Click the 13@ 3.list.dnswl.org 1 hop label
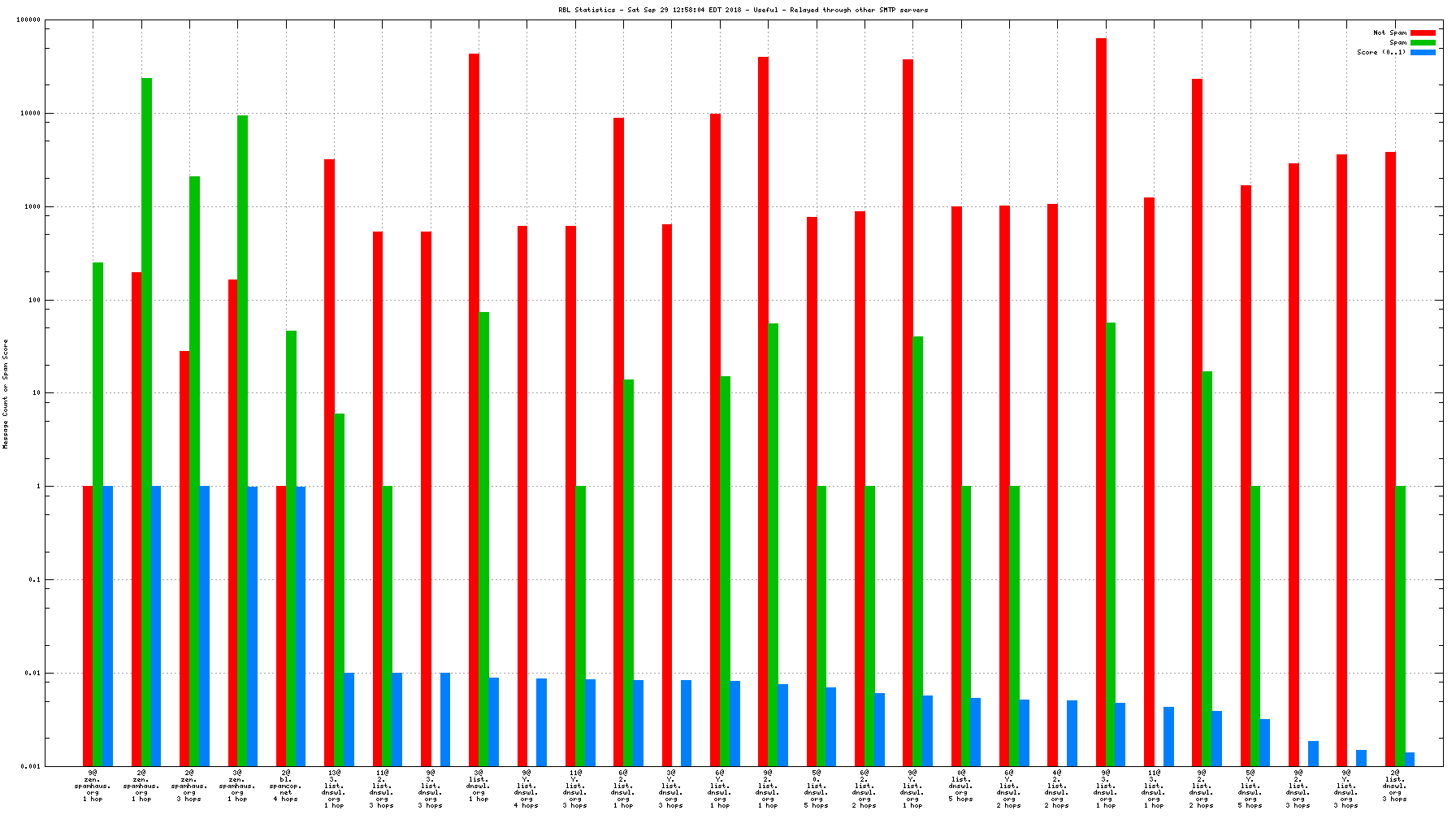 coord(334,789)
